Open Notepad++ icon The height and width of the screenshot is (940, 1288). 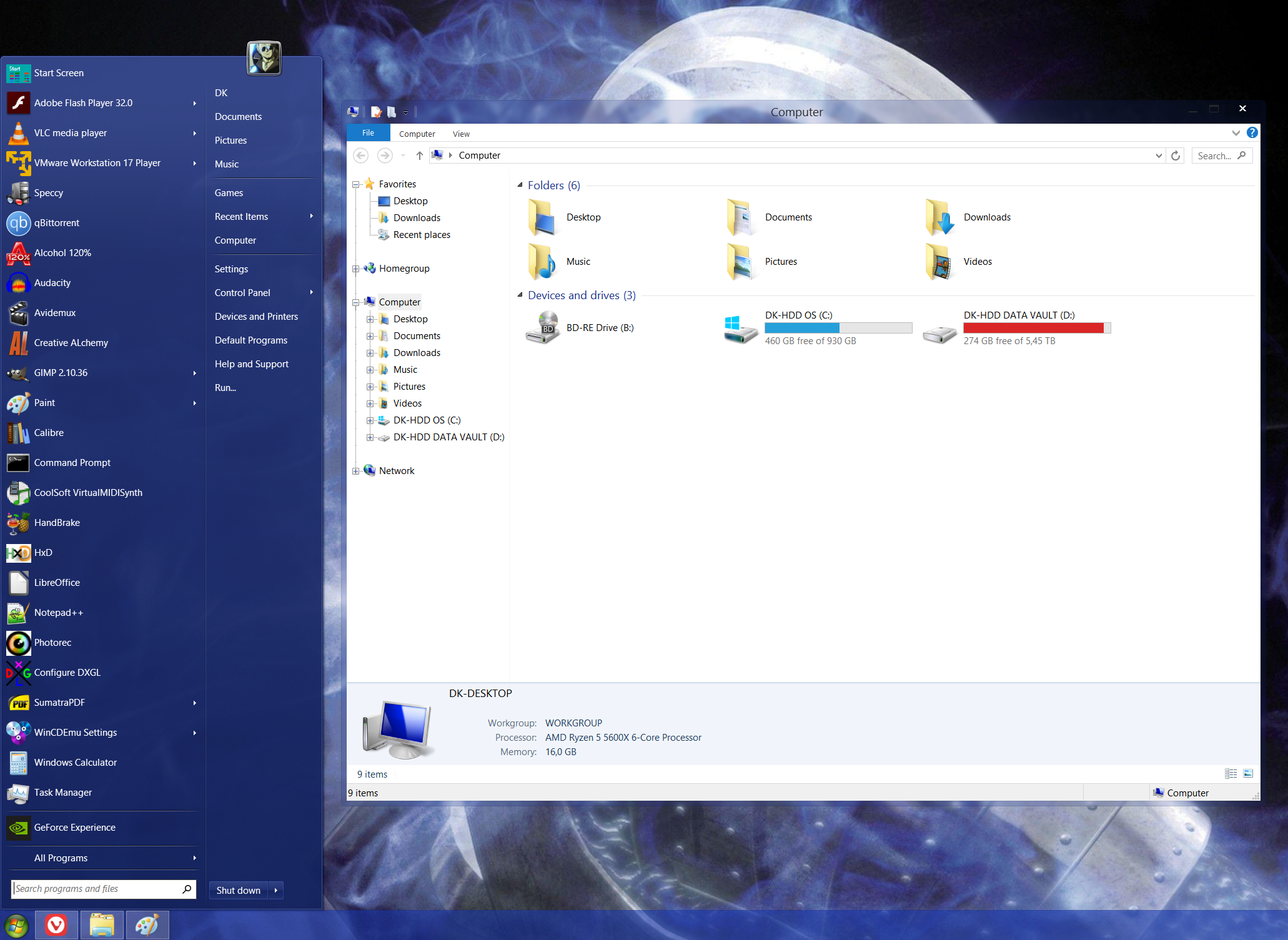pos(18,613)
